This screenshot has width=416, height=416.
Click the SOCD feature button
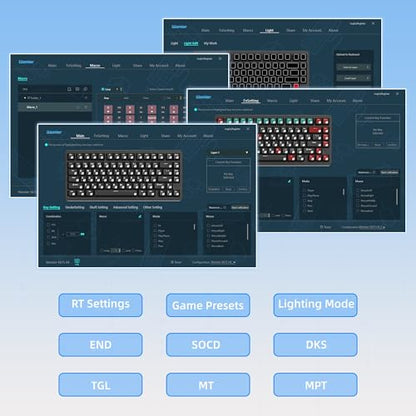pyautogui.click(x=208, y=345)
